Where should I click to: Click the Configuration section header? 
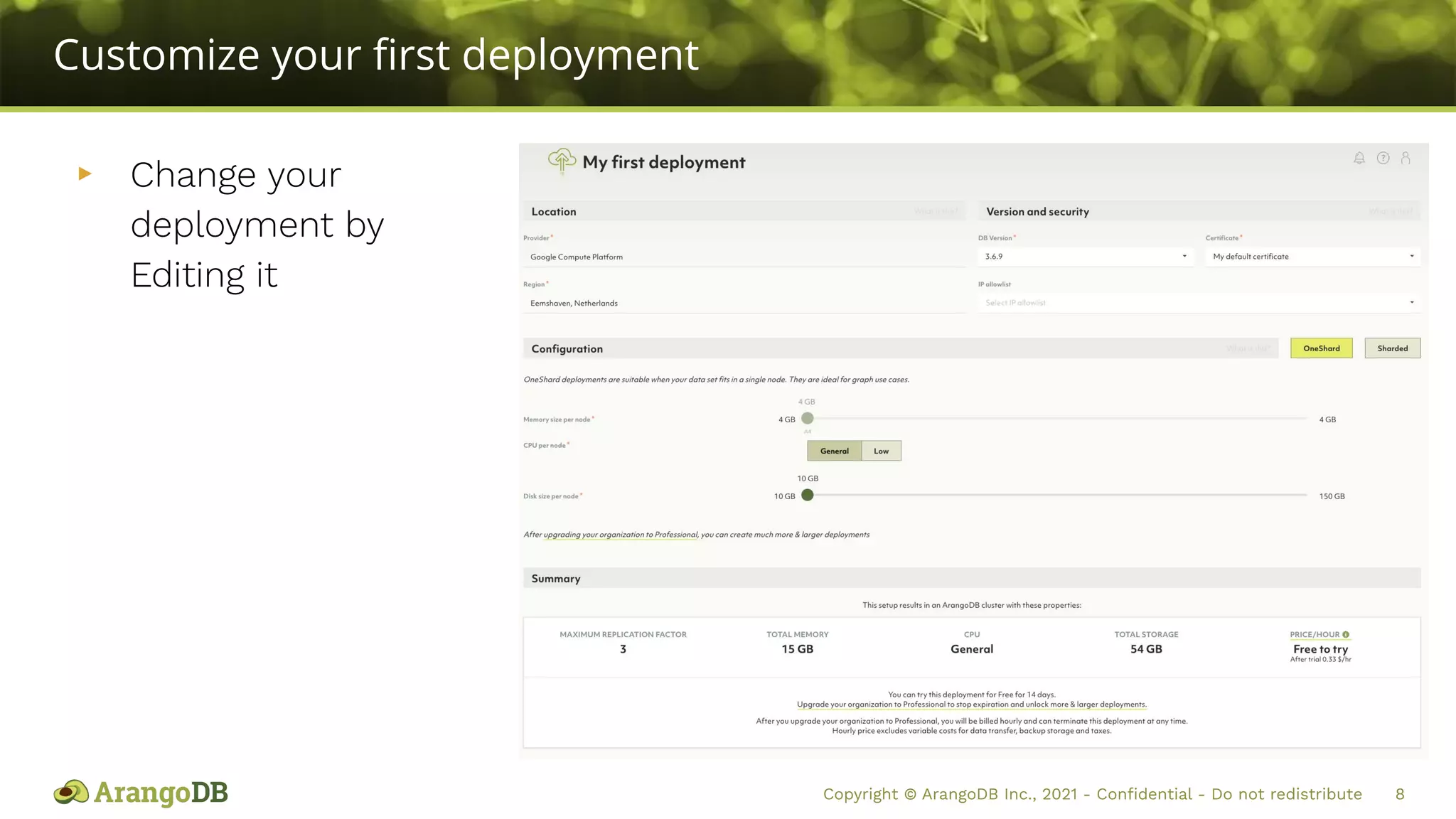pos(901,348)
